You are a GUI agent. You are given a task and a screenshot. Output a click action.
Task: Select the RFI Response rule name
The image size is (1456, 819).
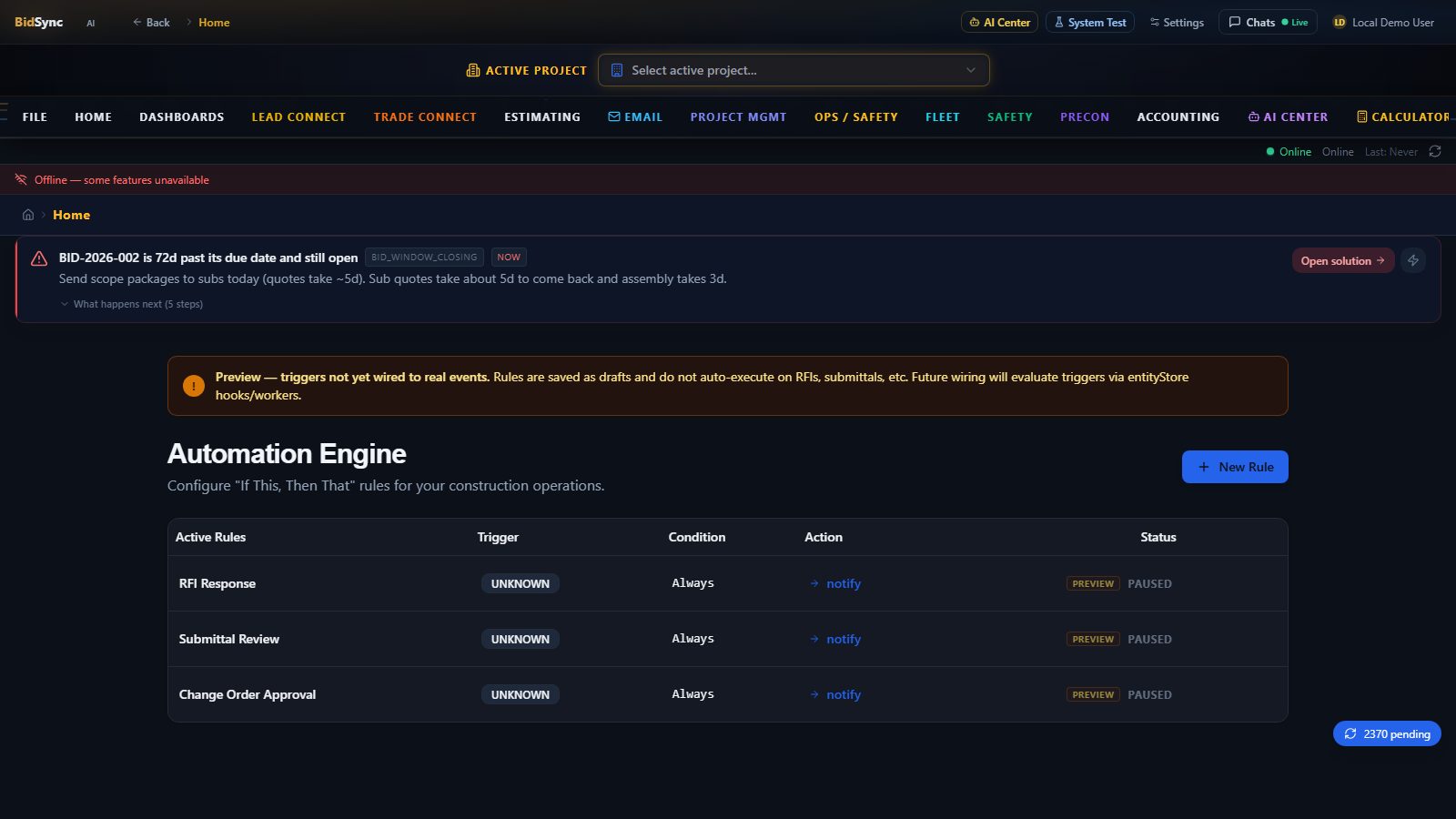pos(217,583)
